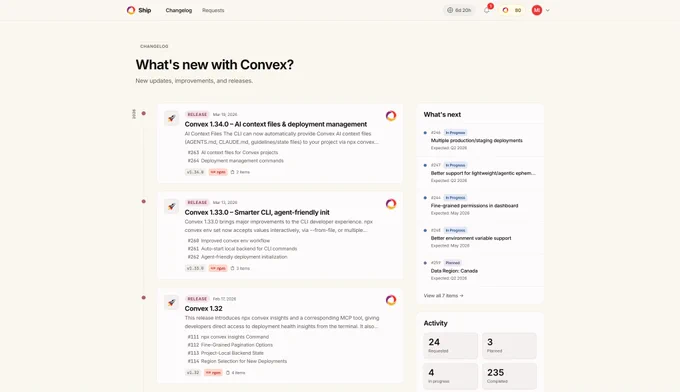Open Data Region: Canada roadmap item

(454, 271)
